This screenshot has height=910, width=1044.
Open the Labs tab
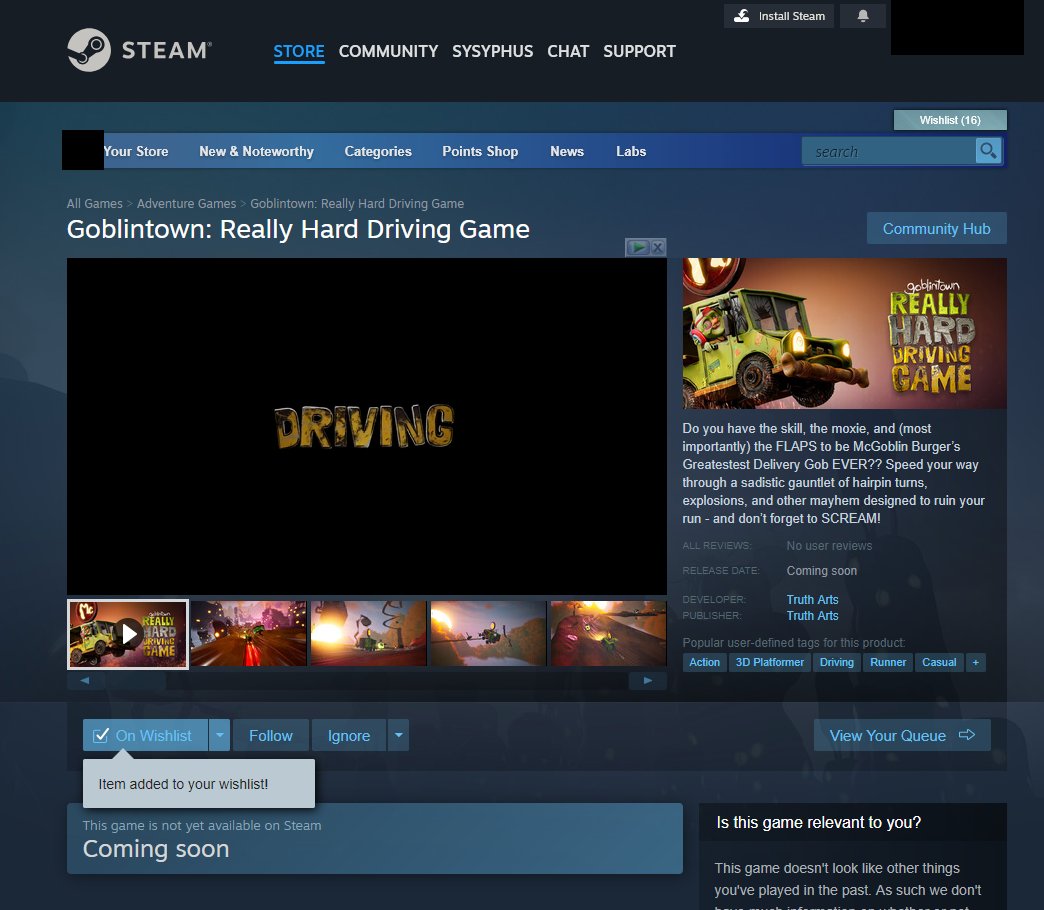[x=631, y=151]
